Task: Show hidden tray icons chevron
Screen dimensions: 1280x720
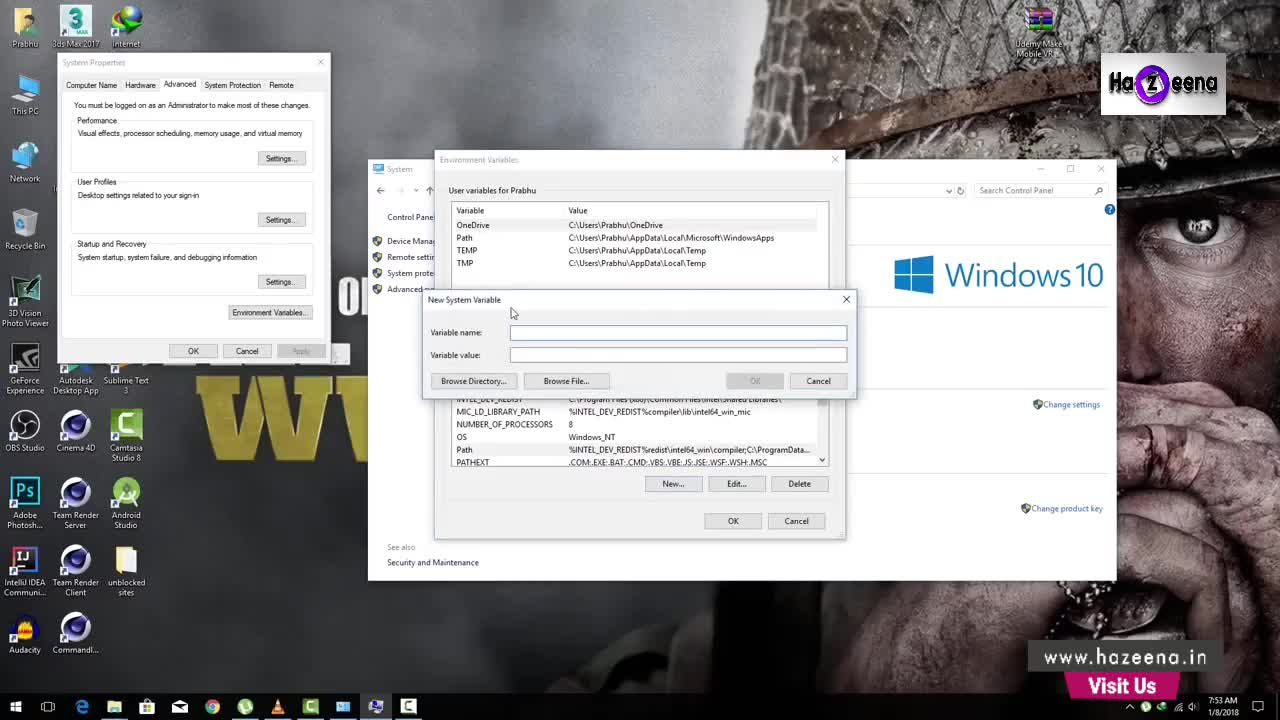Action: pos(1130,707)
